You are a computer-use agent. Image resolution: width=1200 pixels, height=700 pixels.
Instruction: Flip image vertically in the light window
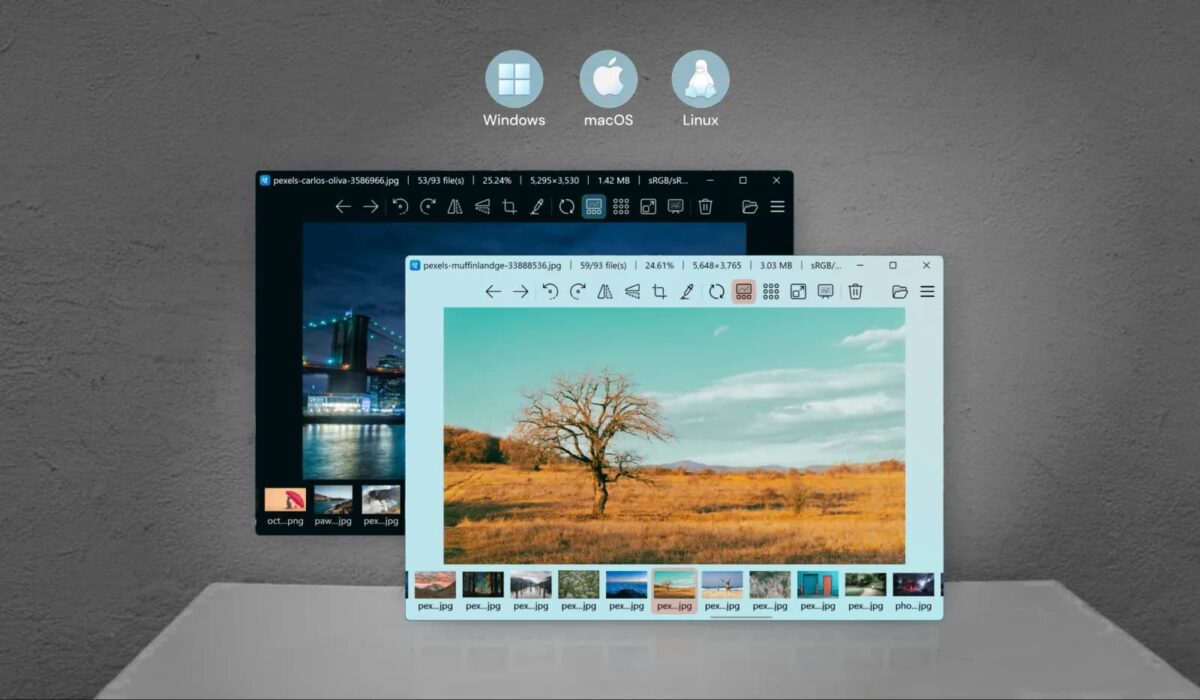(x=632, y=291)
